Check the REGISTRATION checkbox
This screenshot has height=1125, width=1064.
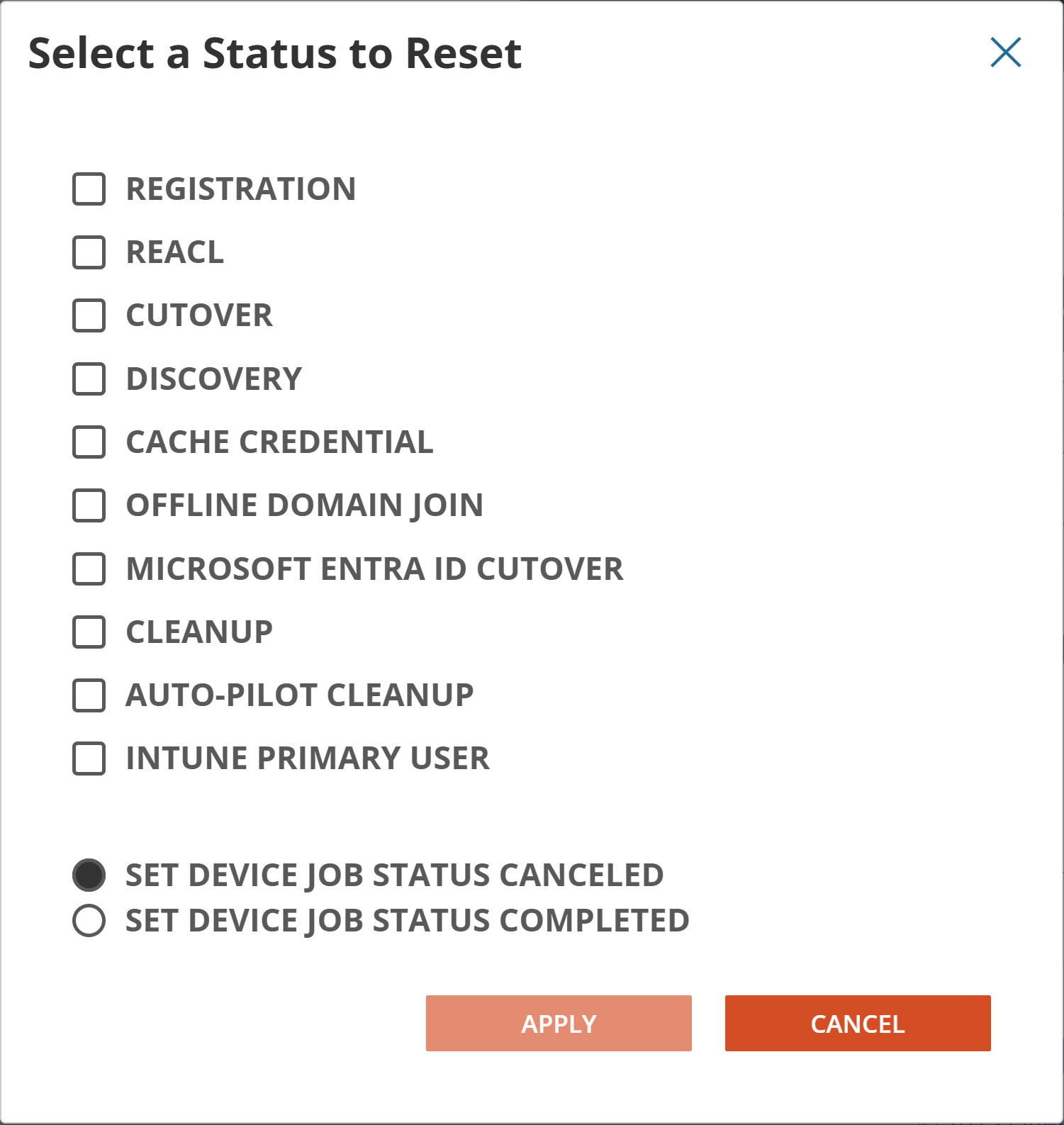tap(88, 189)
